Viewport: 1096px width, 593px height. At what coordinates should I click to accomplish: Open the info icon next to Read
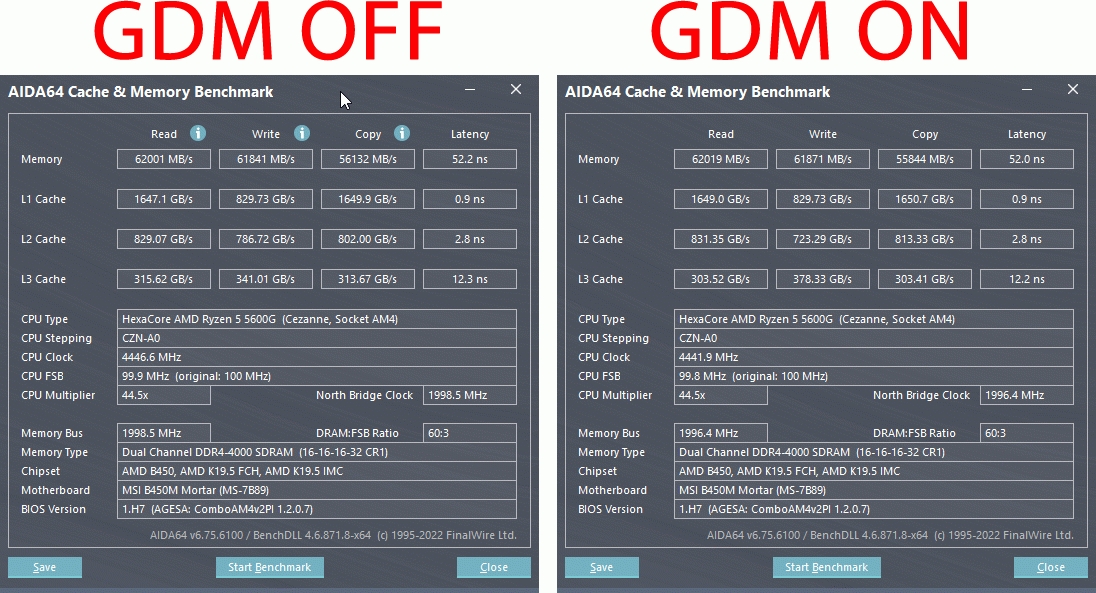pos(198,133)
